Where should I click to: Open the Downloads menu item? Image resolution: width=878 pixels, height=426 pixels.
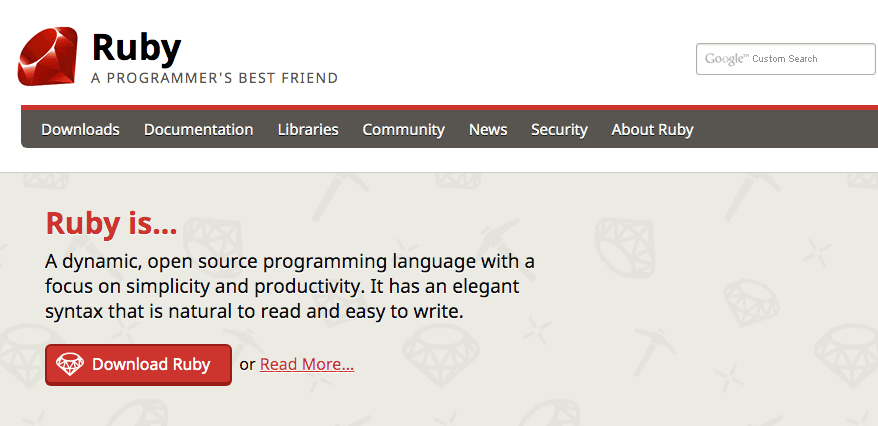click(x=80, y=129)
